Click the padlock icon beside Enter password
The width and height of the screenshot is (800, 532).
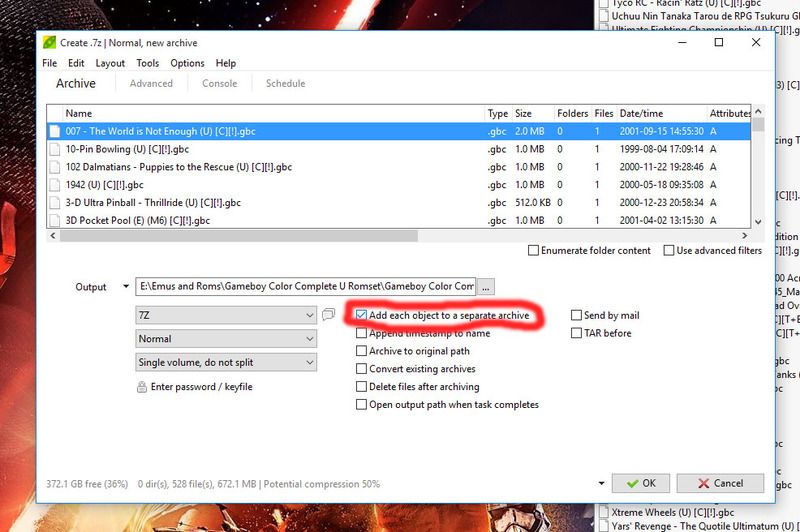tap(141, 387)
